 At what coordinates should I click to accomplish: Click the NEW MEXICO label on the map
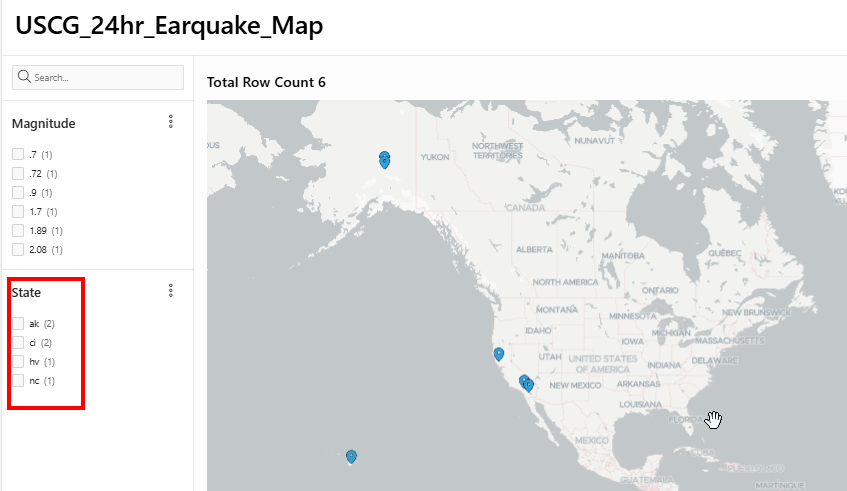tap(575, 385)
